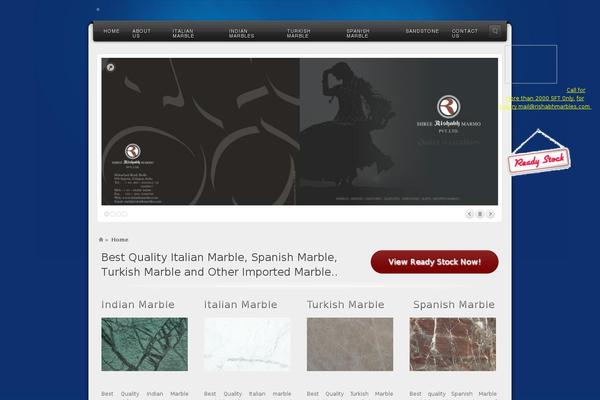Open the Spanish Marble menu item
The width and height of the screenshot is (600, 400).
[x=358, y=33]
